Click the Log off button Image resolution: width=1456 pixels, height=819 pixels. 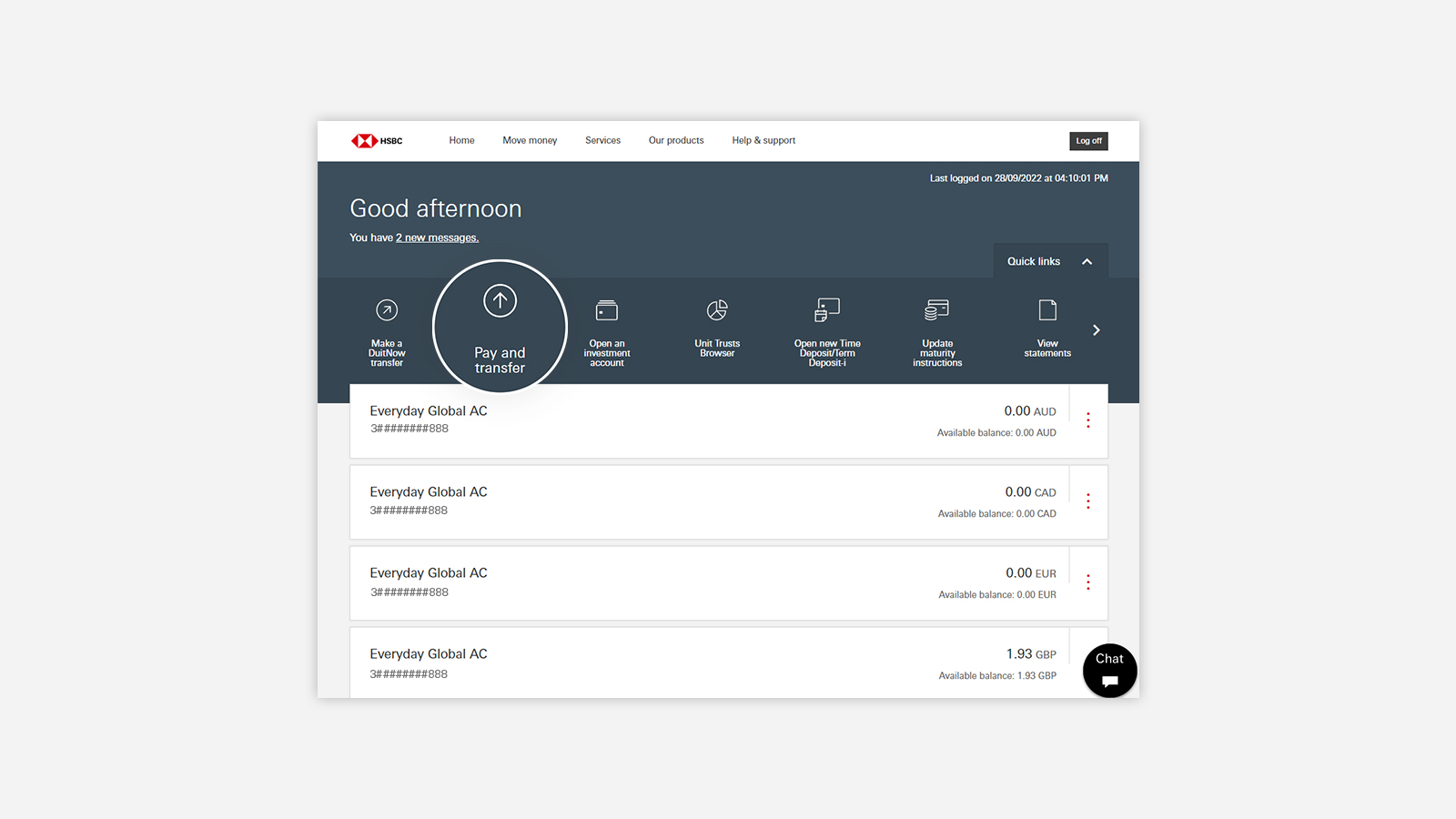[1088, 141]
